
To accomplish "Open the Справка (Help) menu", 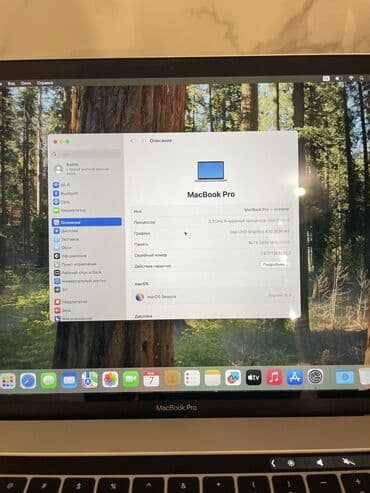I will (45, 83).
